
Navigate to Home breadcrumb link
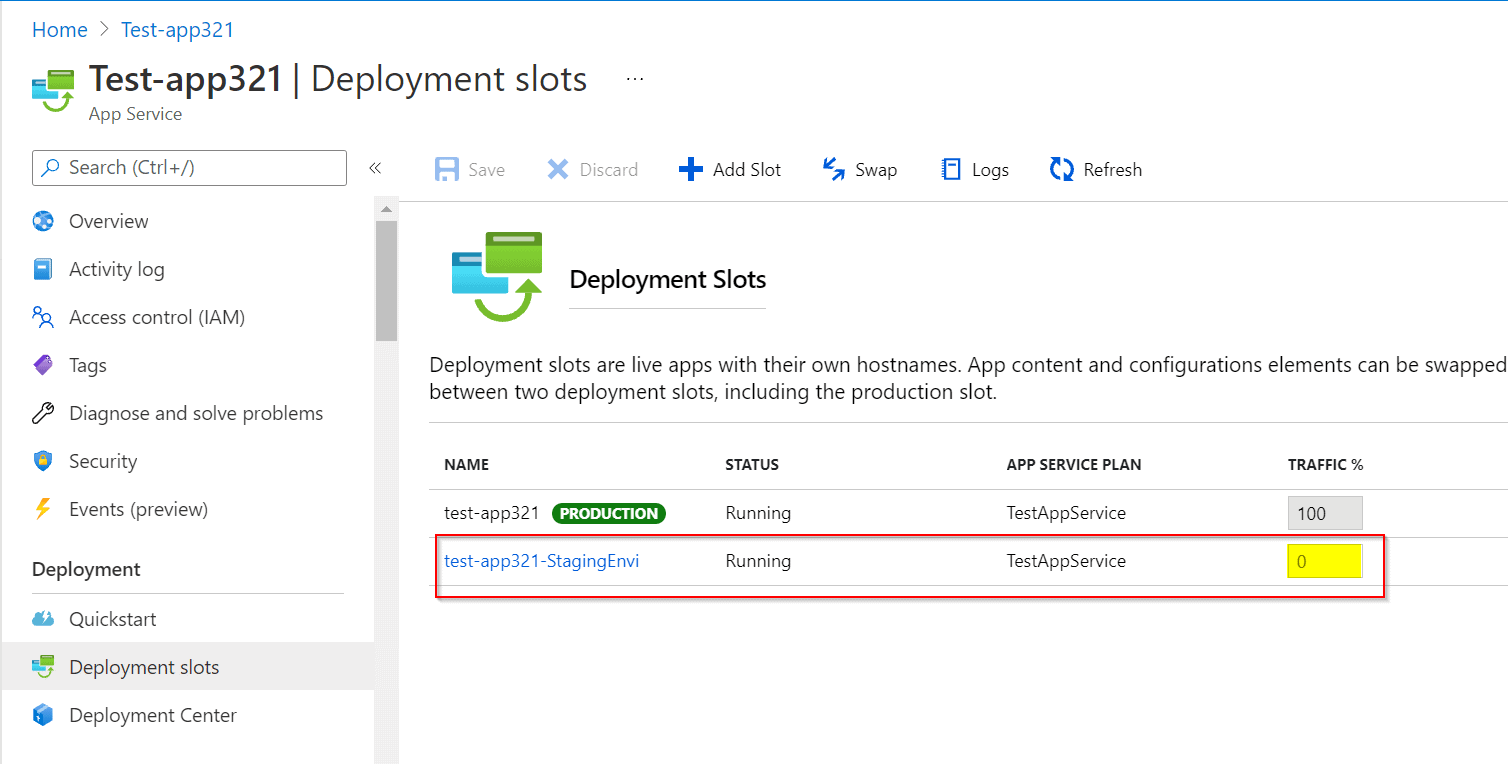tap(60, 30)
